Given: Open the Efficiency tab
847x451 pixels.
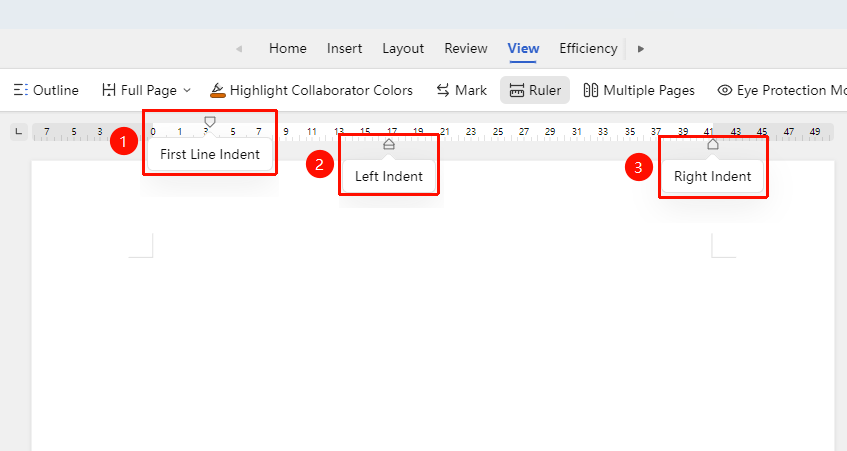Looking at the screenshot, I should pyautogui.click(x=588, y=49).
